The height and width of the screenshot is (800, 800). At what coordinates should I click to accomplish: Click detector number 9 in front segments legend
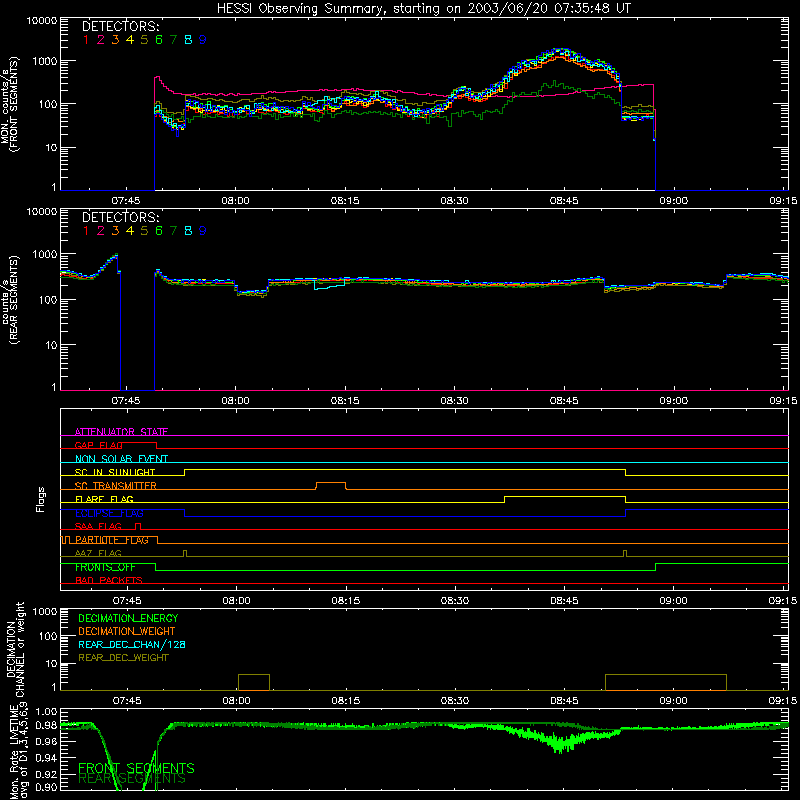[x=203, y=40]
